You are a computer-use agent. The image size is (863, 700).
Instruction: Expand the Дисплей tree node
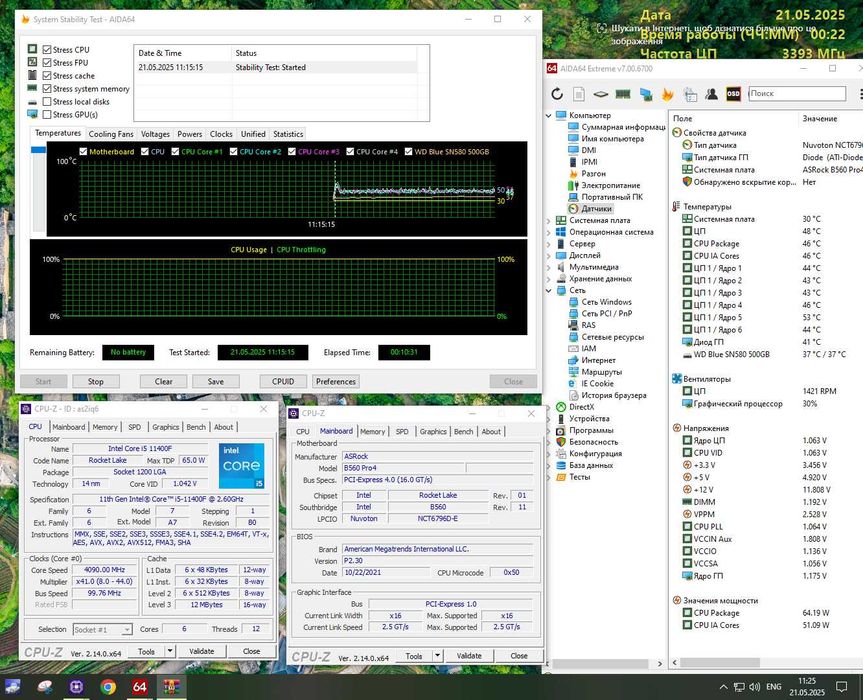click(548, 255)
